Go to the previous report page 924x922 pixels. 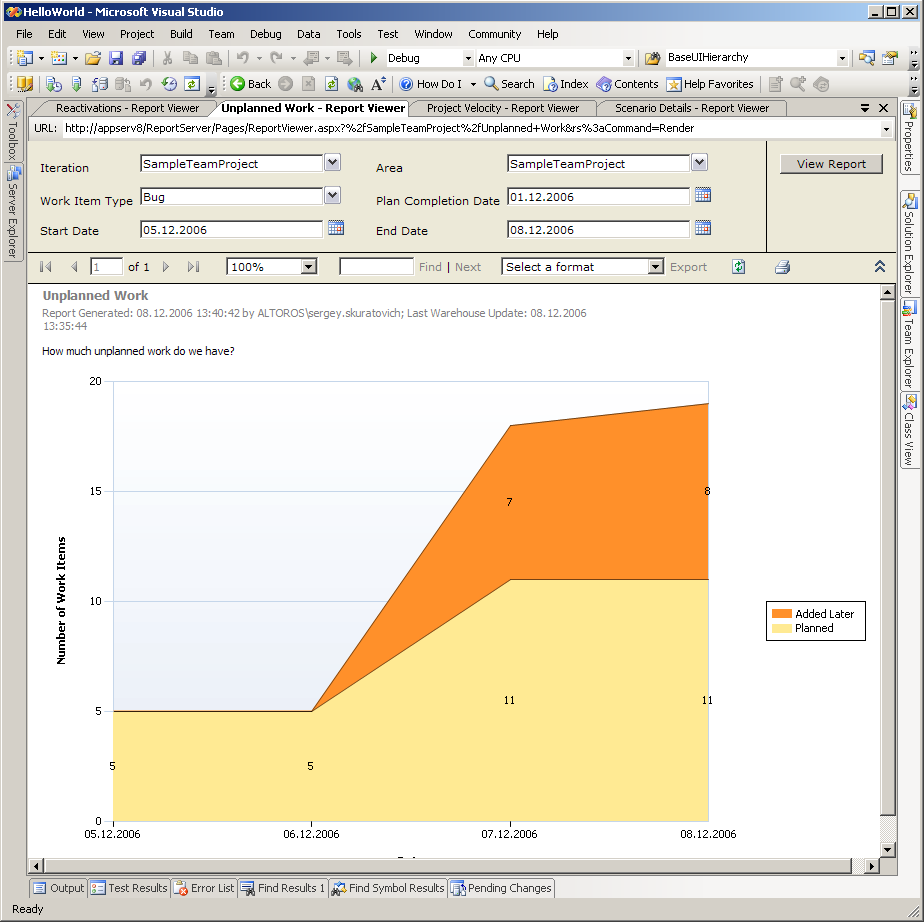tap(74, 267)
